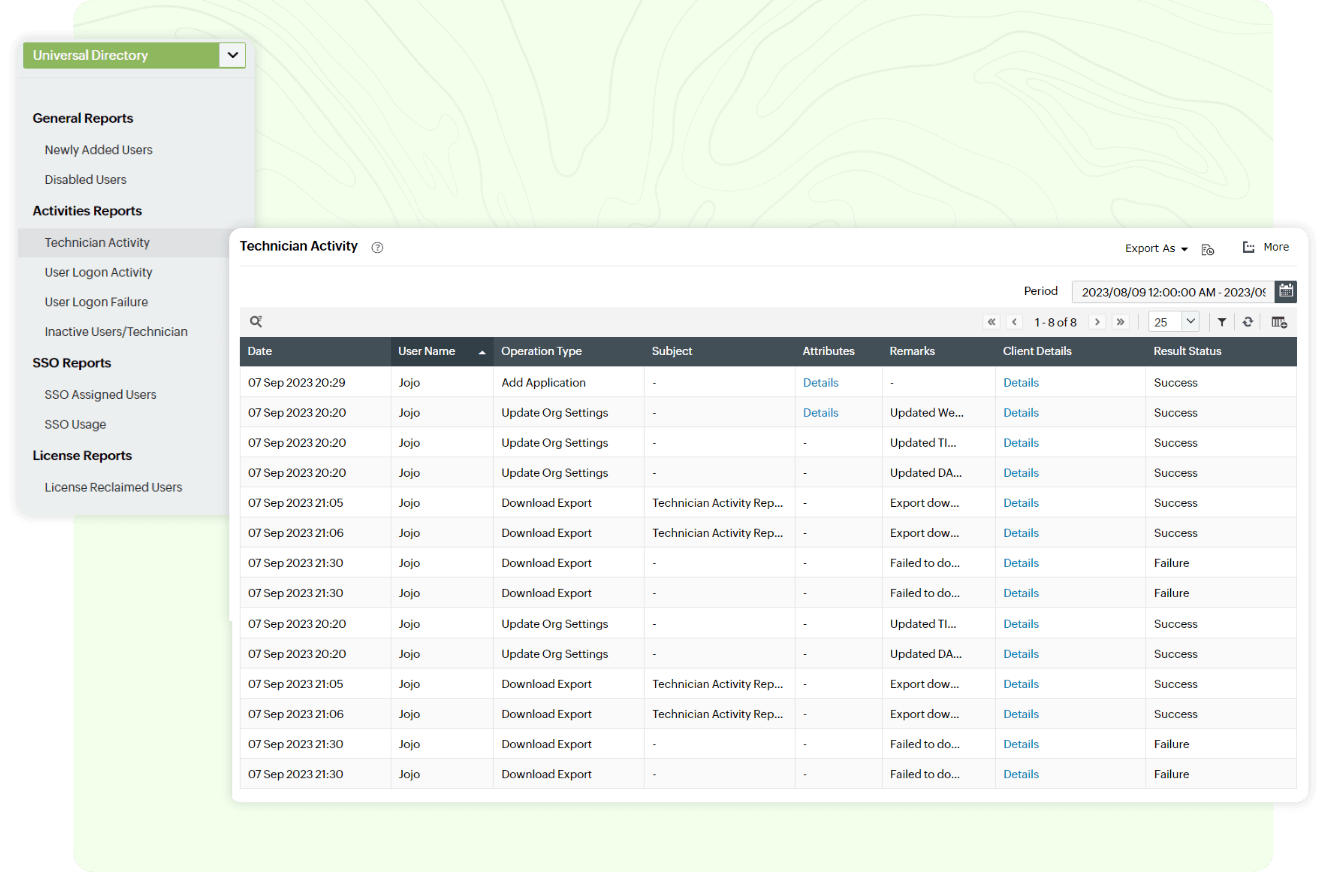Jump to the last page of results
1327x872 pixels.
click(1120, 322)
